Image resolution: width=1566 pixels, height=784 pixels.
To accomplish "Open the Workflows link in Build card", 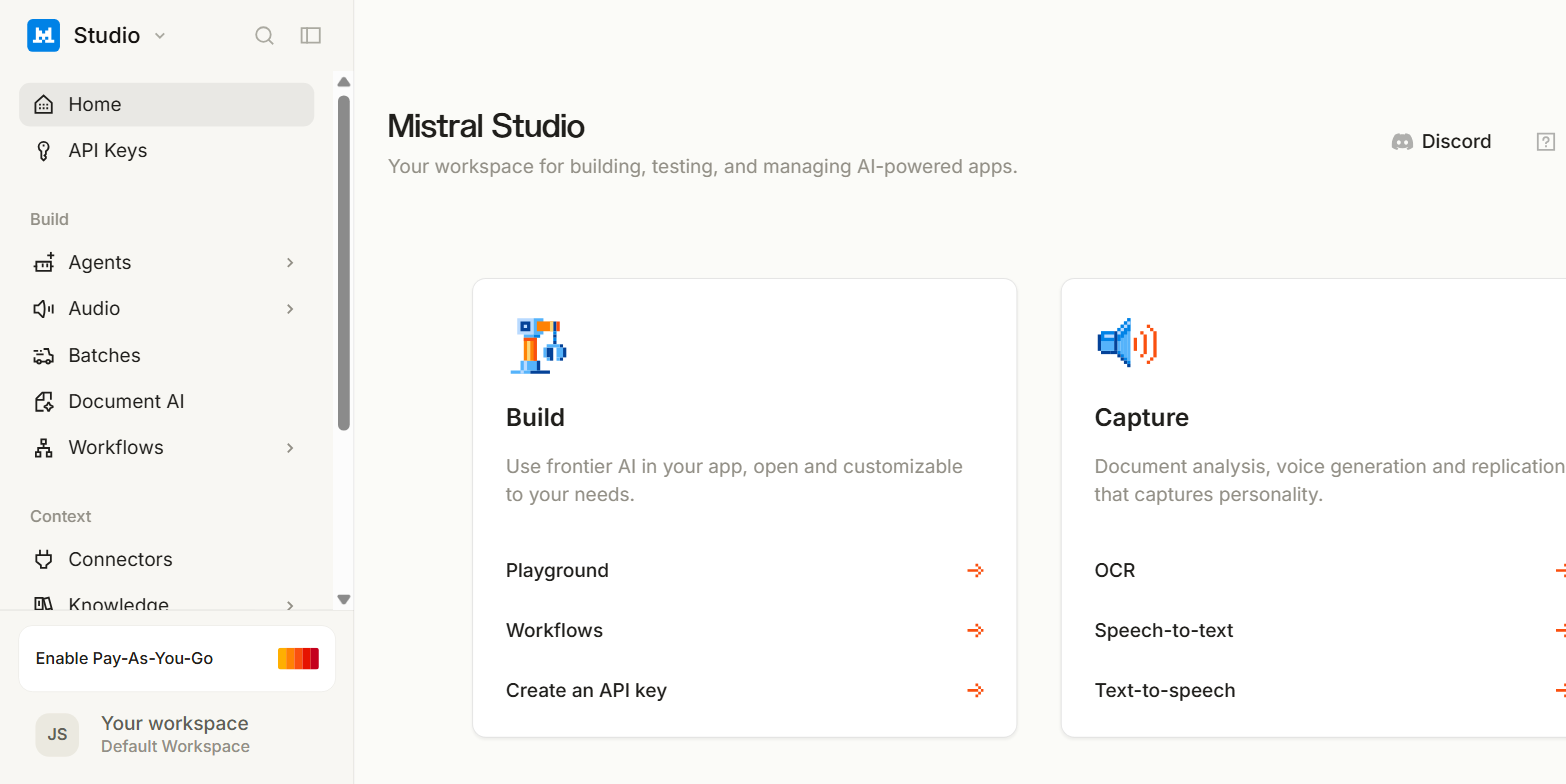I will coord(745,631).
